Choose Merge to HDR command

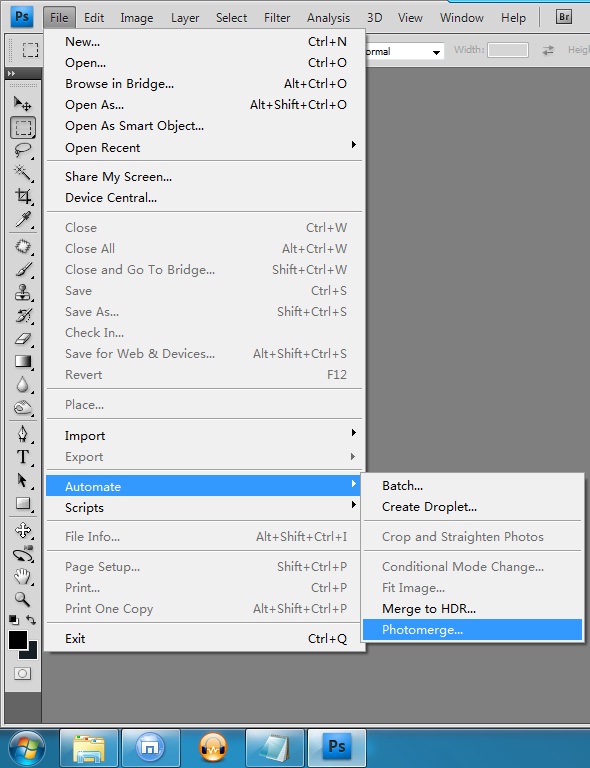[x=472, y=608]
